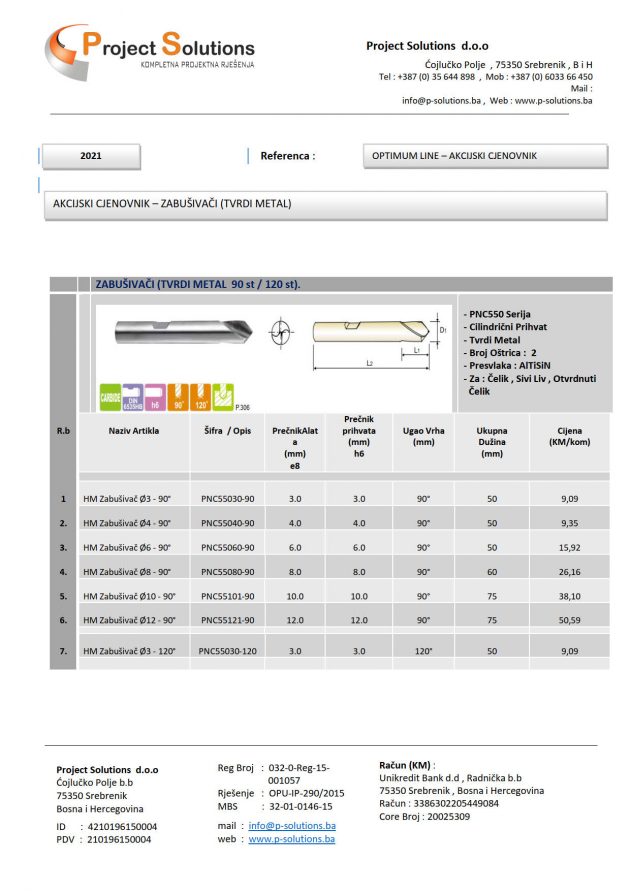The width and height of the screenshot is (630, 891).
Task: Select the HM Zabušivač Ø3 - 120° row
Action: click(129, 650)
